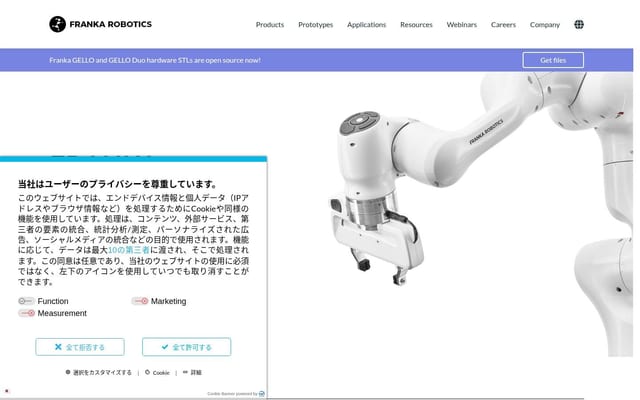640x400 pixels.
Task: Open the Prototypes menu
Action: [x=316, y=24]
